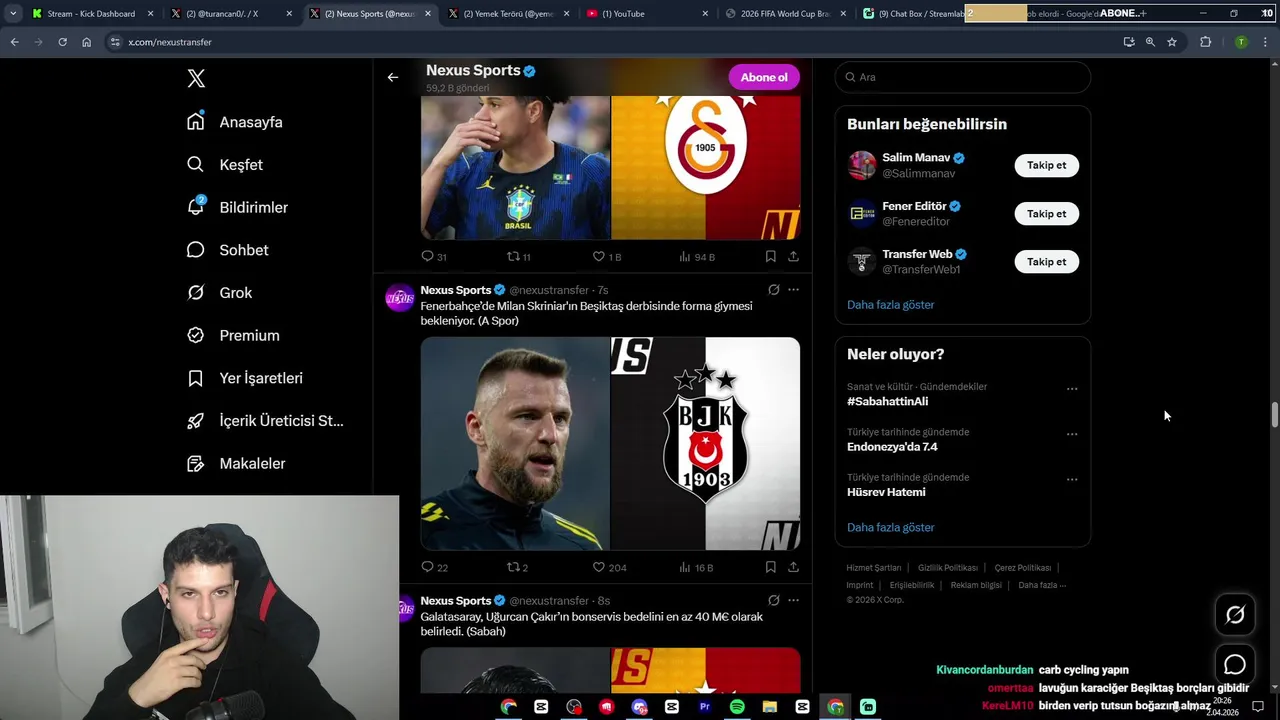The image size is (1280, 720).
Task: Follow Transfer Web with Takip et
Action: pos(1047,261)
